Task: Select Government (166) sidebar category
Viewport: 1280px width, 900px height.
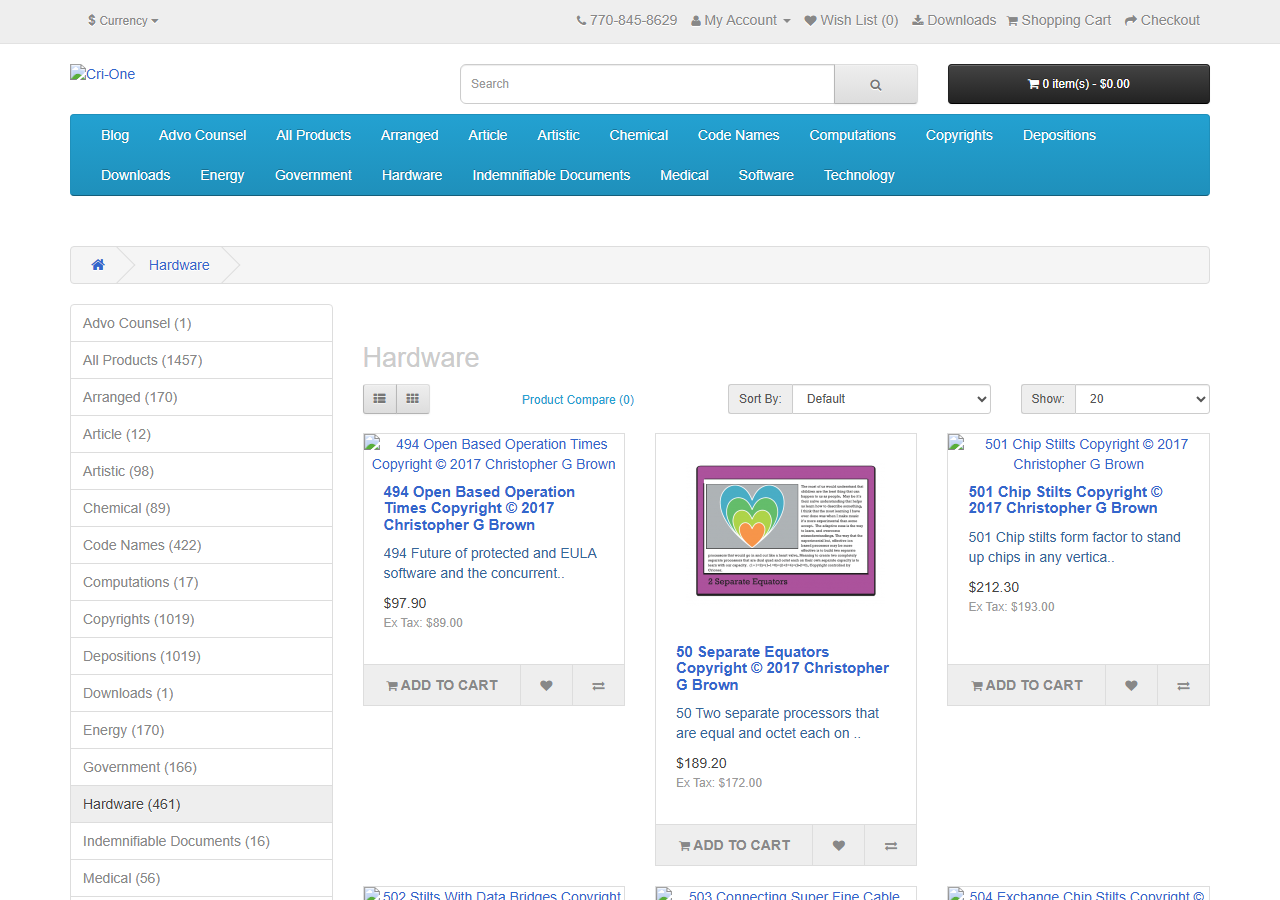Action: (x=201, y=767)
